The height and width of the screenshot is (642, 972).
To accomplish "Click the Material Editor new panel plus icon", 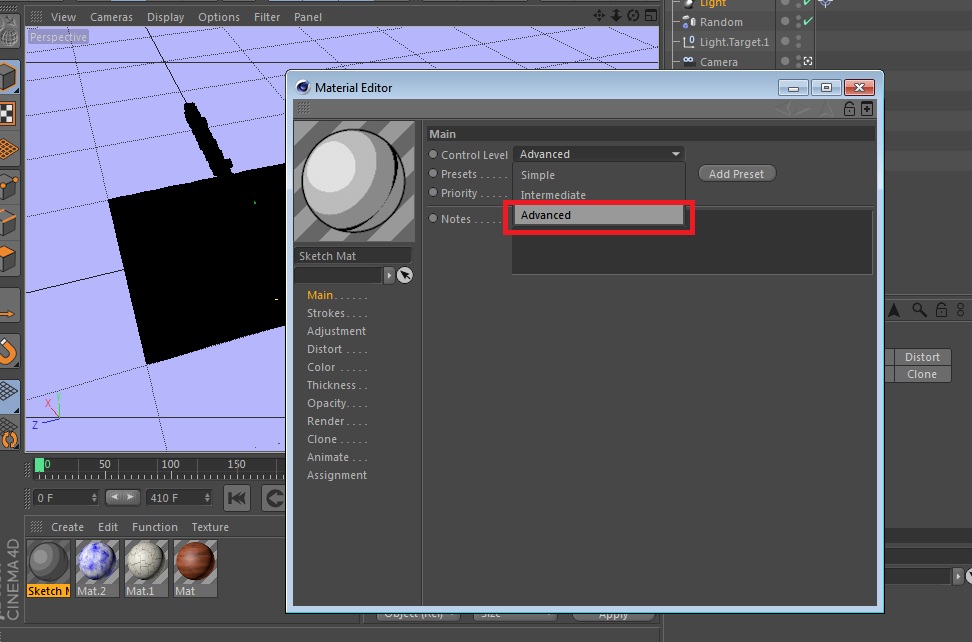I will pos(867,108).
